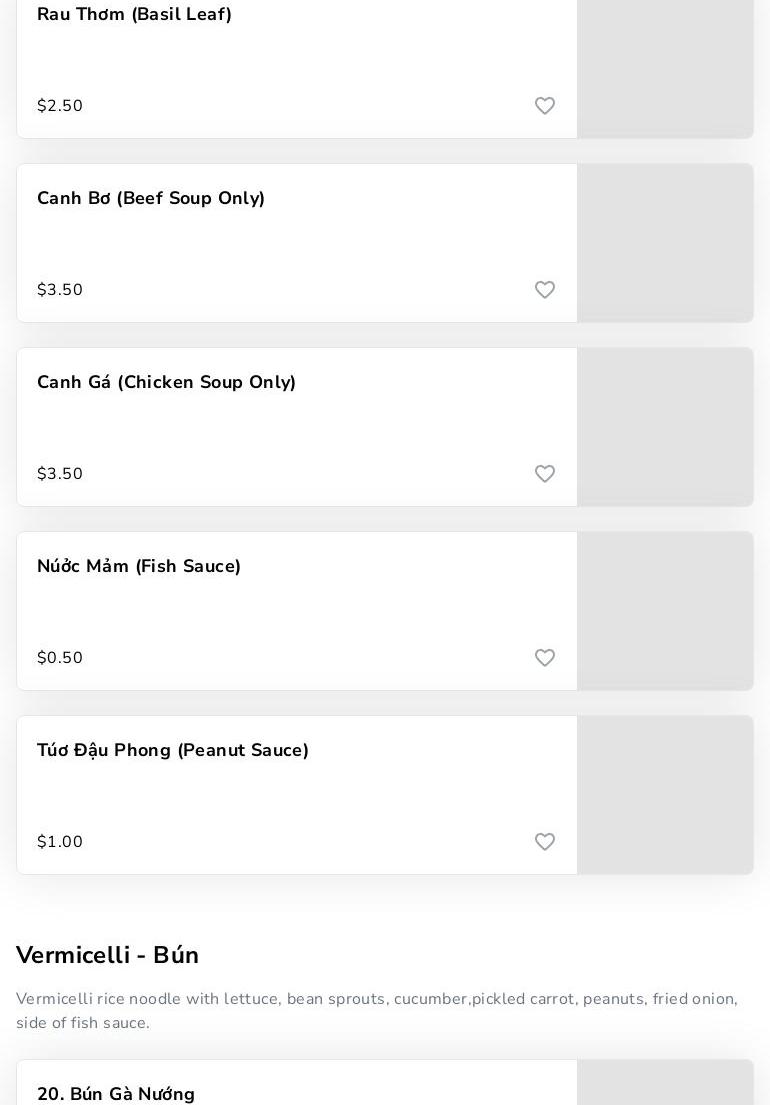This screenshot has height=1105, width=770.
Task: Favorite Tướ Đậu Phong (Peanut Sauce)
Action: point(545,842)
